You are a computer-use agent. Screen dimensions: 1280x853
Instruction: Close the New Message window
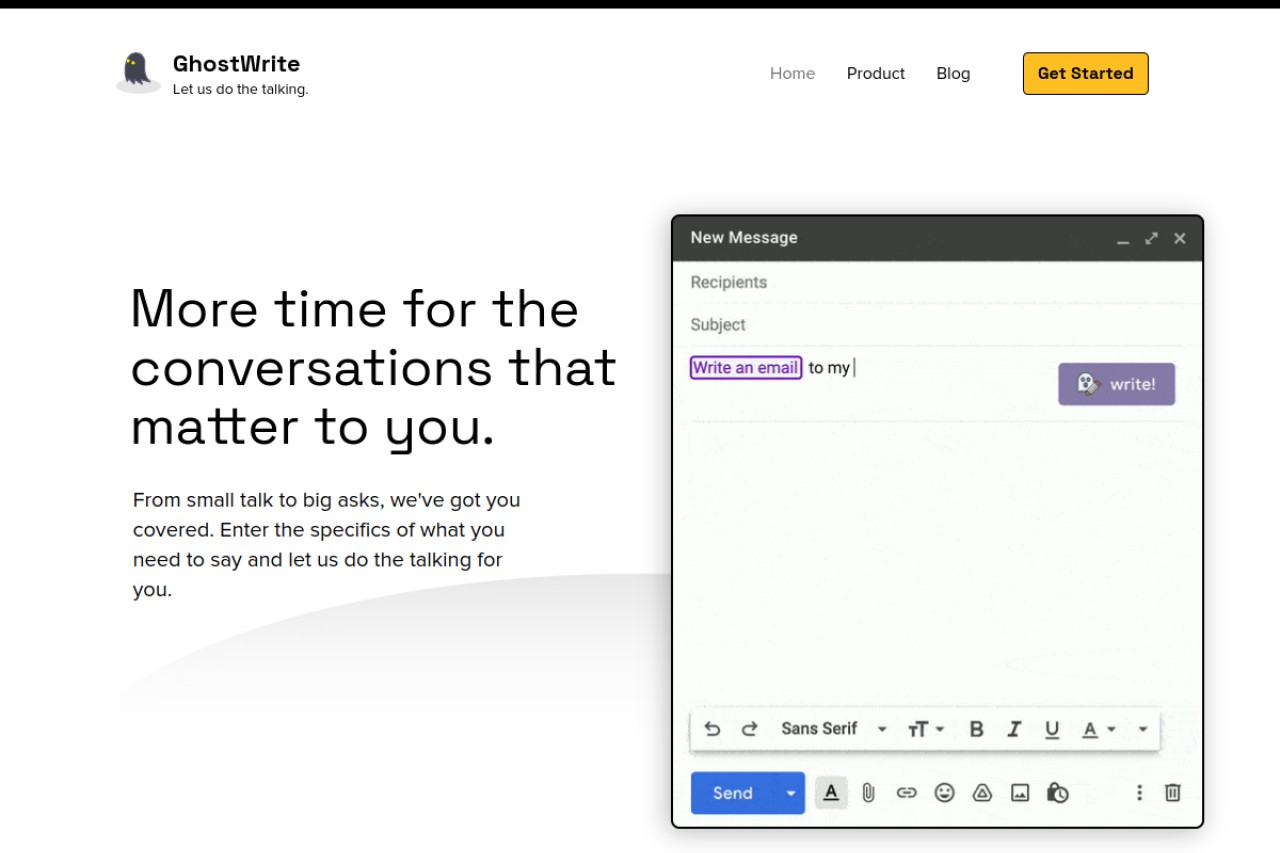click(x=1180, y=238)
